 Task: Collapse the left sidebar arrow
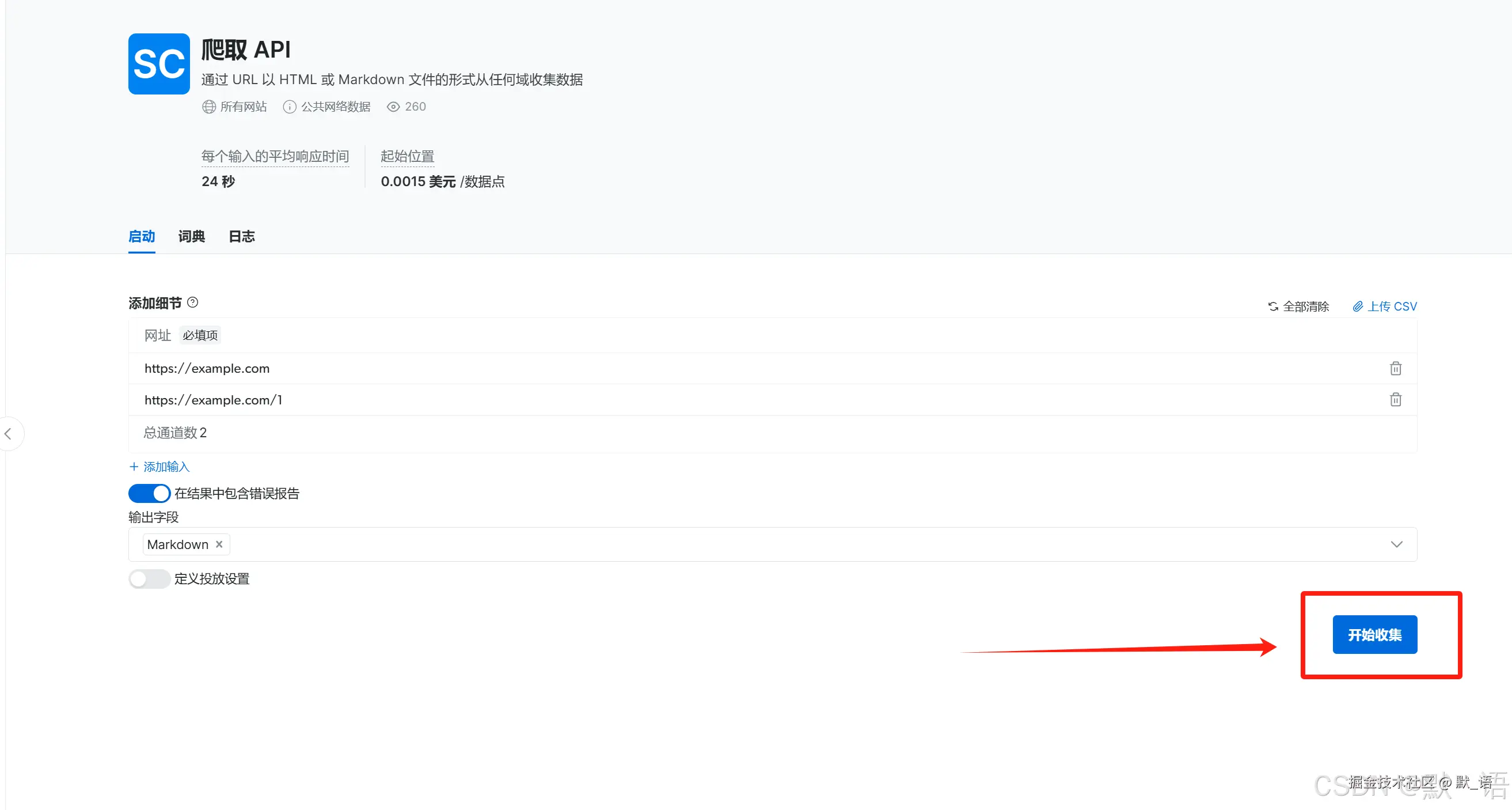pyautogui.click(x=8, y=434)
